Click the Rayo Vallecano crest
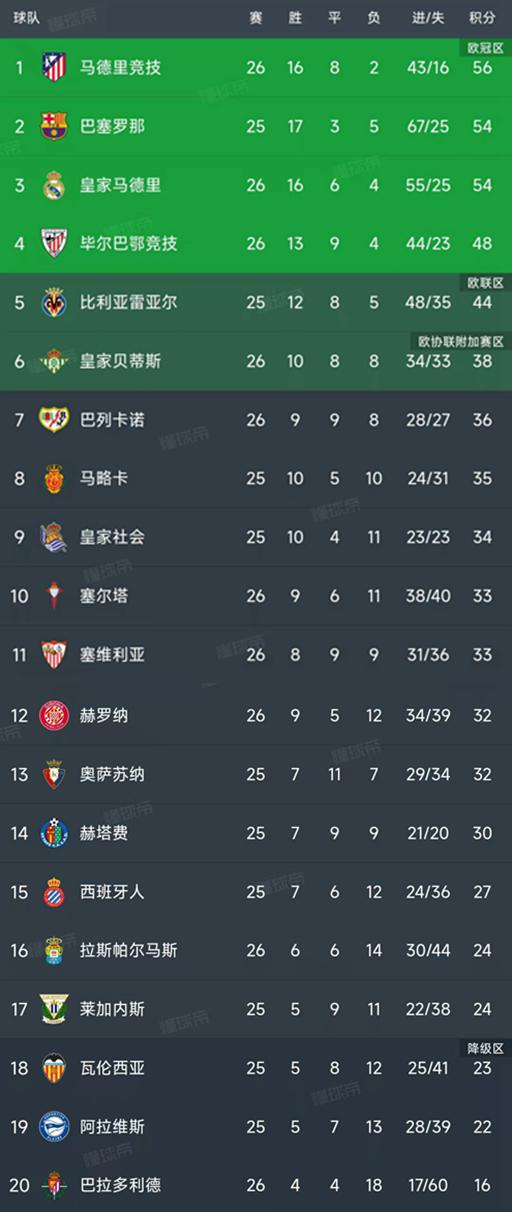 point(53,420)
